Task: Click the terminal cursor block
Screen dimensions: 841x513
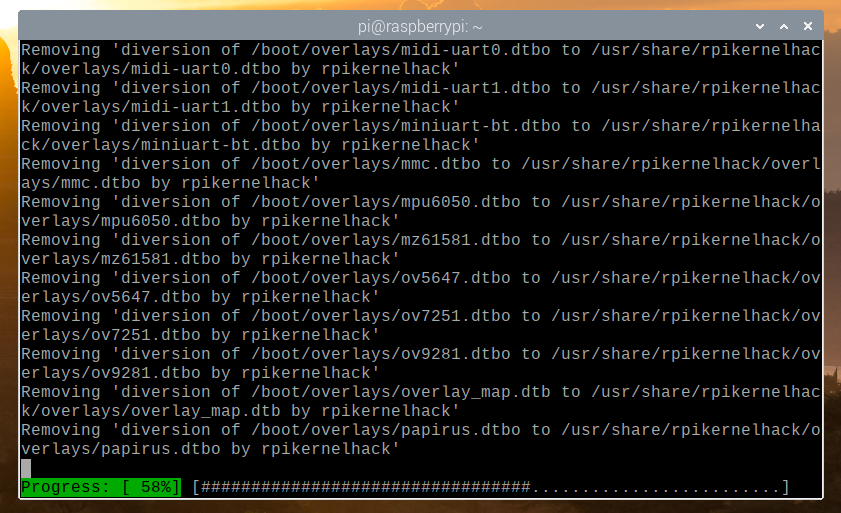Action: [x=26, y=468]
